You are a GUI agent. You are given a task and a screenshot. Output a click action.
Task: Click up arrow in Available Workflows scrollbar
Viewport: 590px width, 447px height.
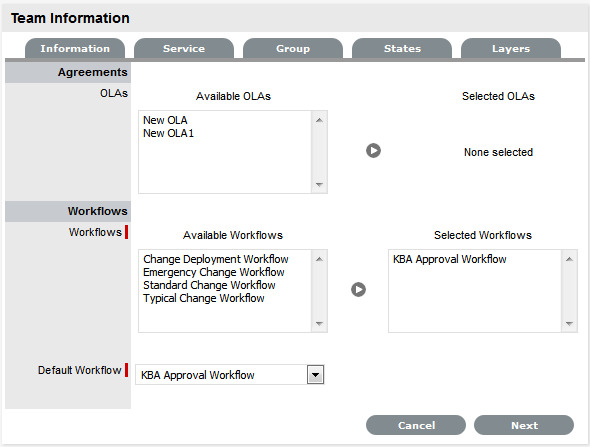[x=319, y=259]
